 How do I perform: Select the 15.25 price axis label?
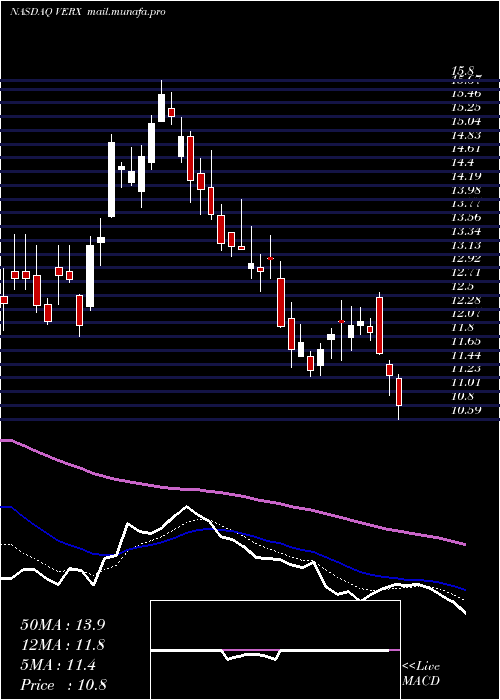(x=466, y=108)
